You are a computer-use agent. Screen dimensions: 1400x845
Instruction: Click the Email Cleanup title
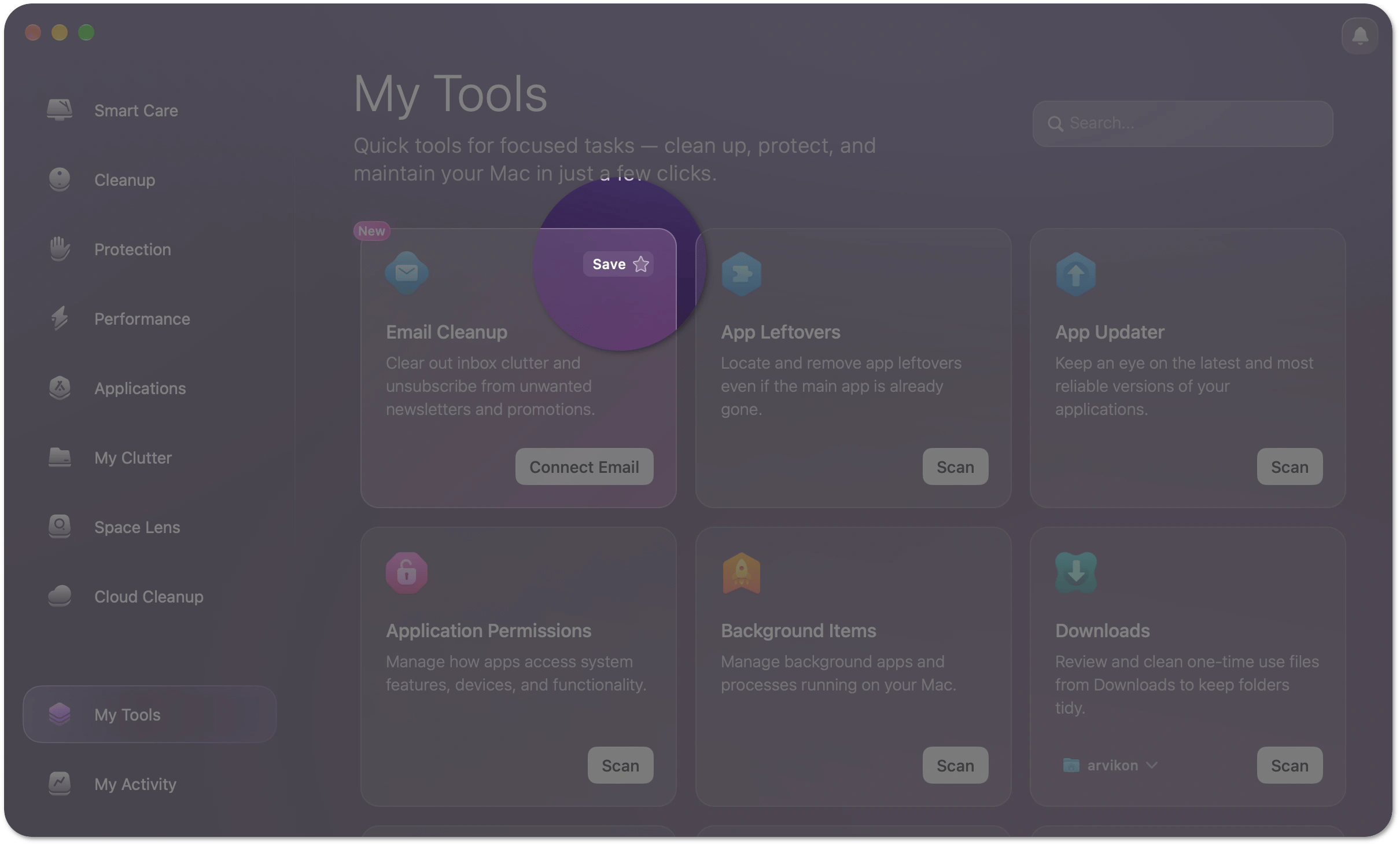(x=447, y=332)
